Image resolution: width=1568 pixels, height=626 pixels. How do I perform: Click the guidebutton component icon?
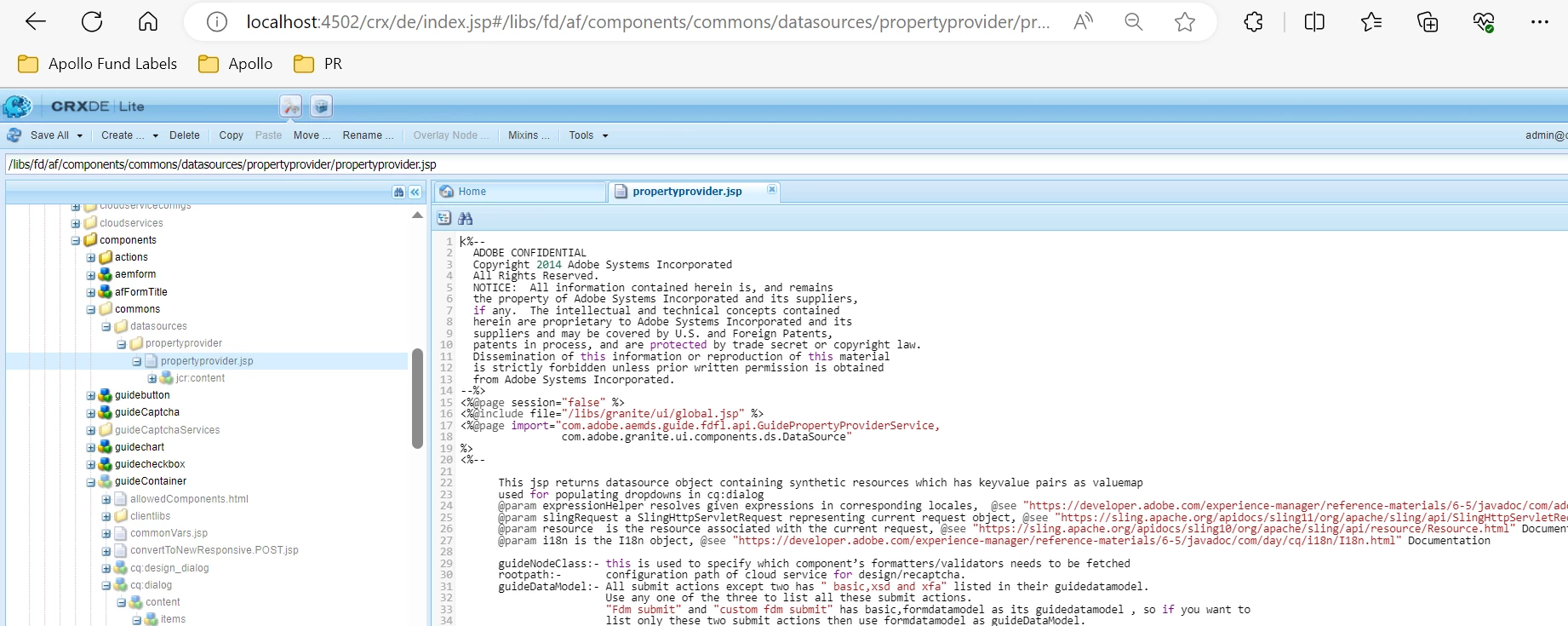(x=106, y=395)
